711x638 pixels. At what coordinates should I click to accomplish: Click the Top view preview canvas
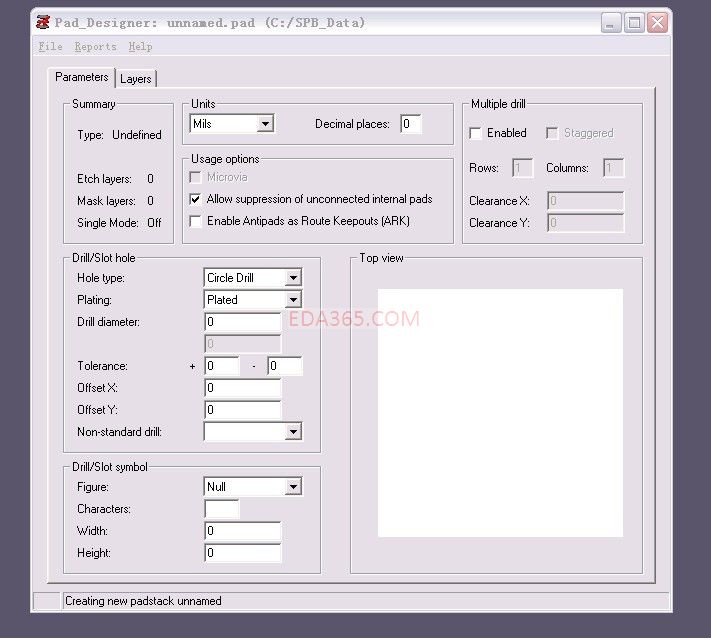point(500,413)
